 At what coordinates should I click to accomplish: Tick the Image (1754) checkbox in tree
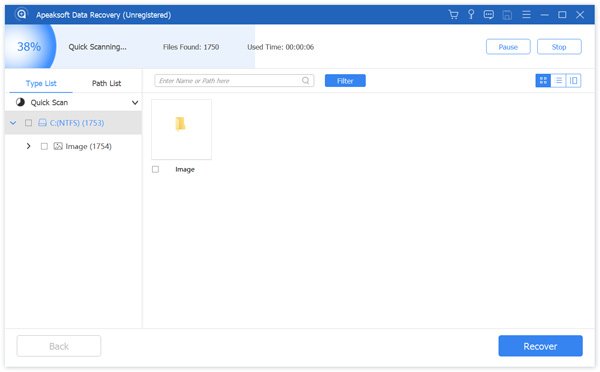tap(44, 146)
